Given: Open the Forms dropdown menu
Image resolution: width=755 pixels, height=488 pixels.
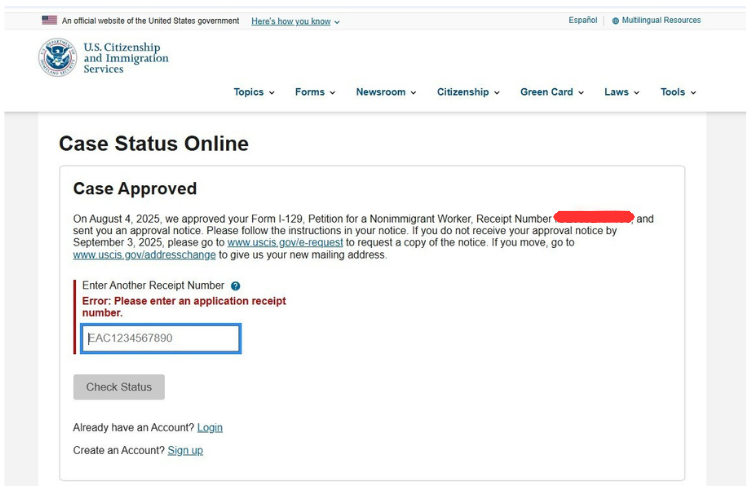Looking at the screenshot, I should pyautogui.click(x=315, y=92).
